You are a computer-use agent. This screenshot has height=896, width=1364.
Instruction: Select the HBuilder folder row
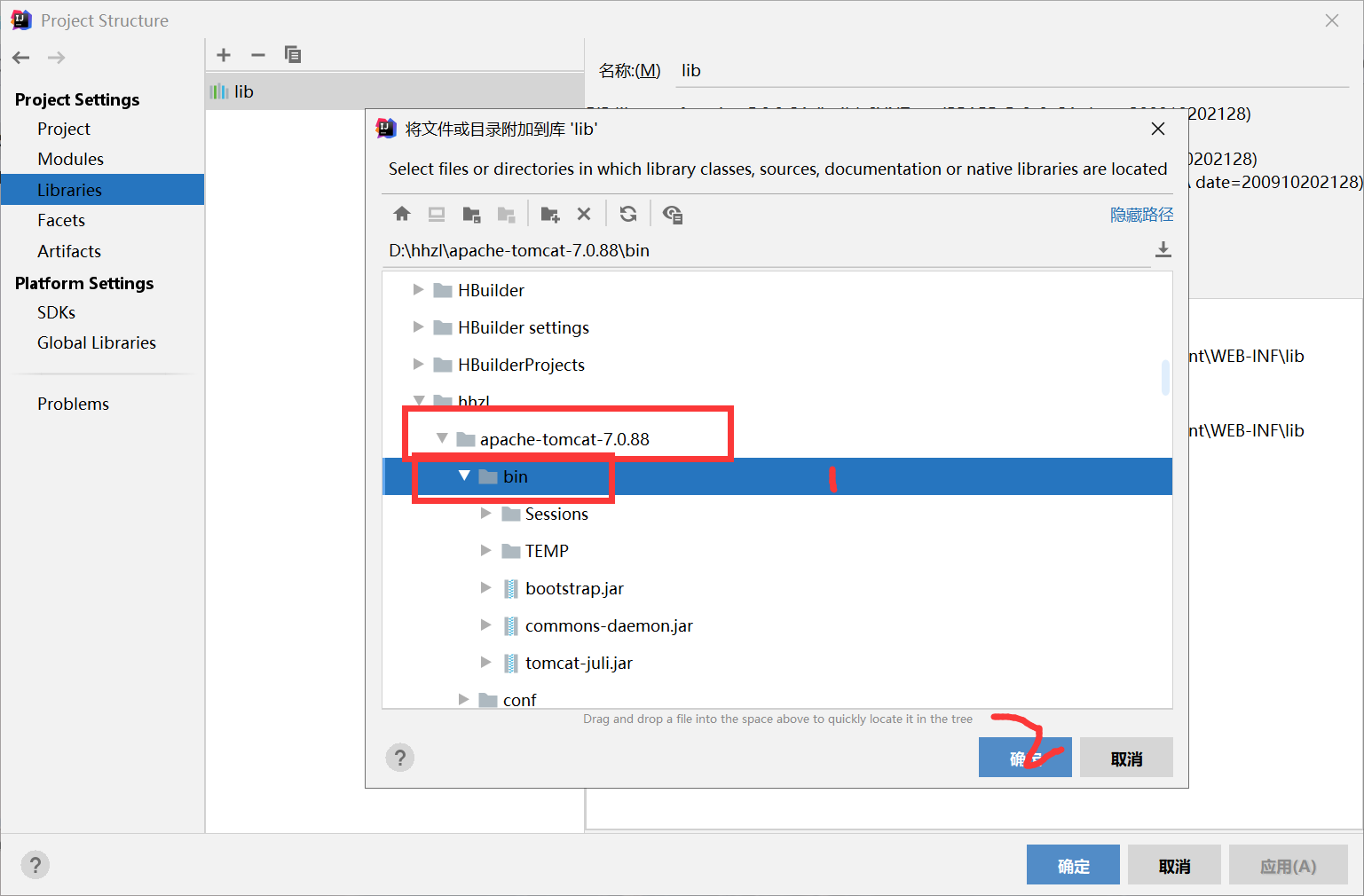pos(777,290)
